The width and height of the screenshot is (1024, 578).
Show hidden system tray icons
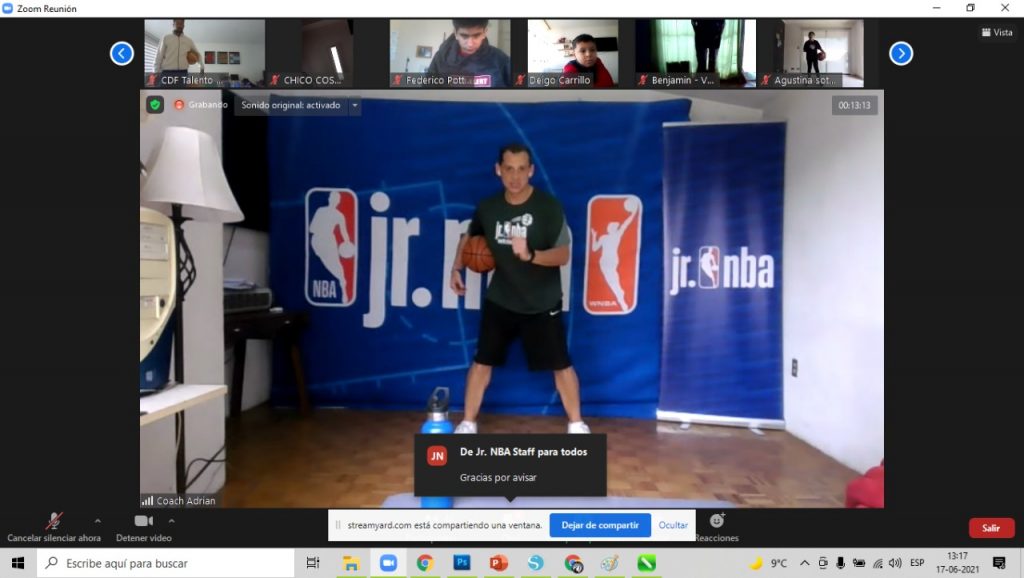[805, 563]
